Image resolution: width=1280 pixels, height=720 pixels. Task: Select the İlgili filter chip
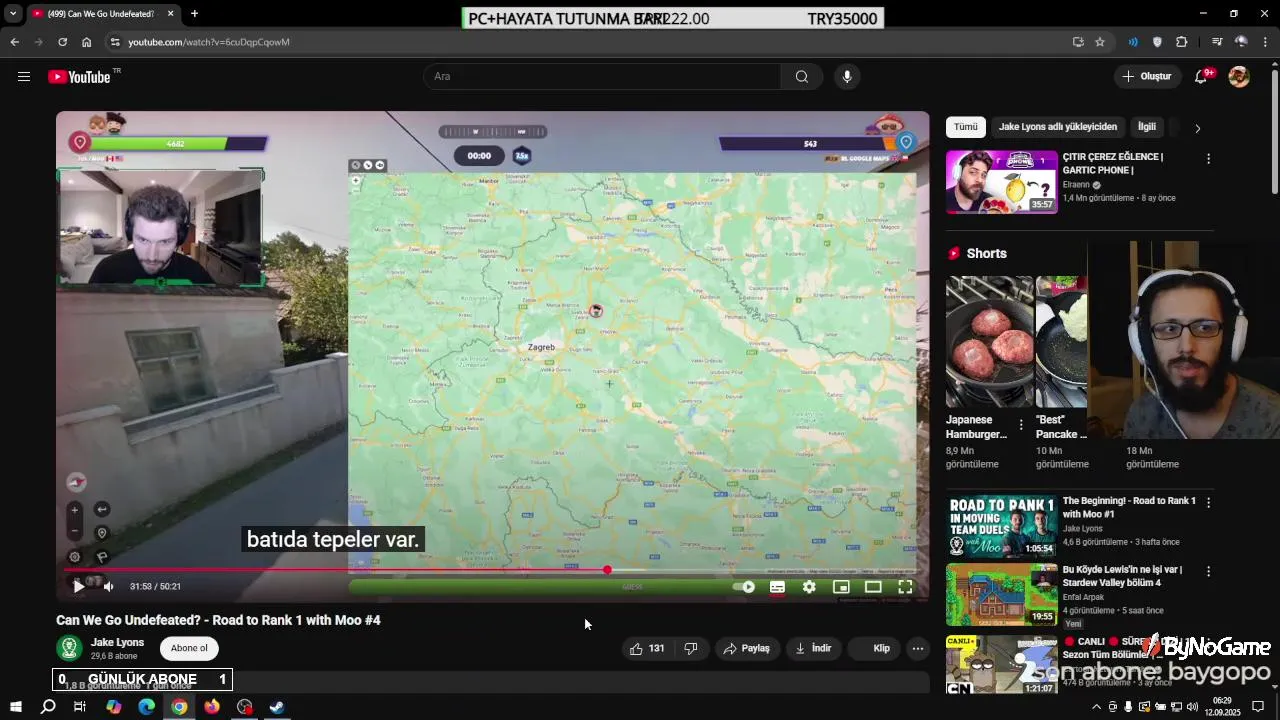[x=1147, y=127]
